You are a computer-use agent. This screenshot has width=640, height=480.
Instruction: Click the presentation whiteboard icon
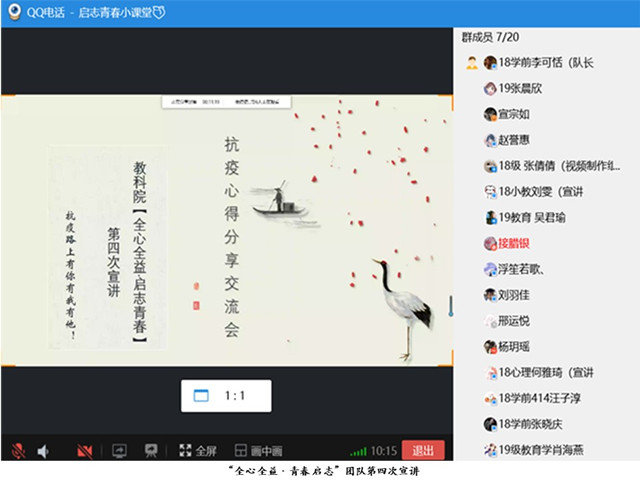point(151,450)
